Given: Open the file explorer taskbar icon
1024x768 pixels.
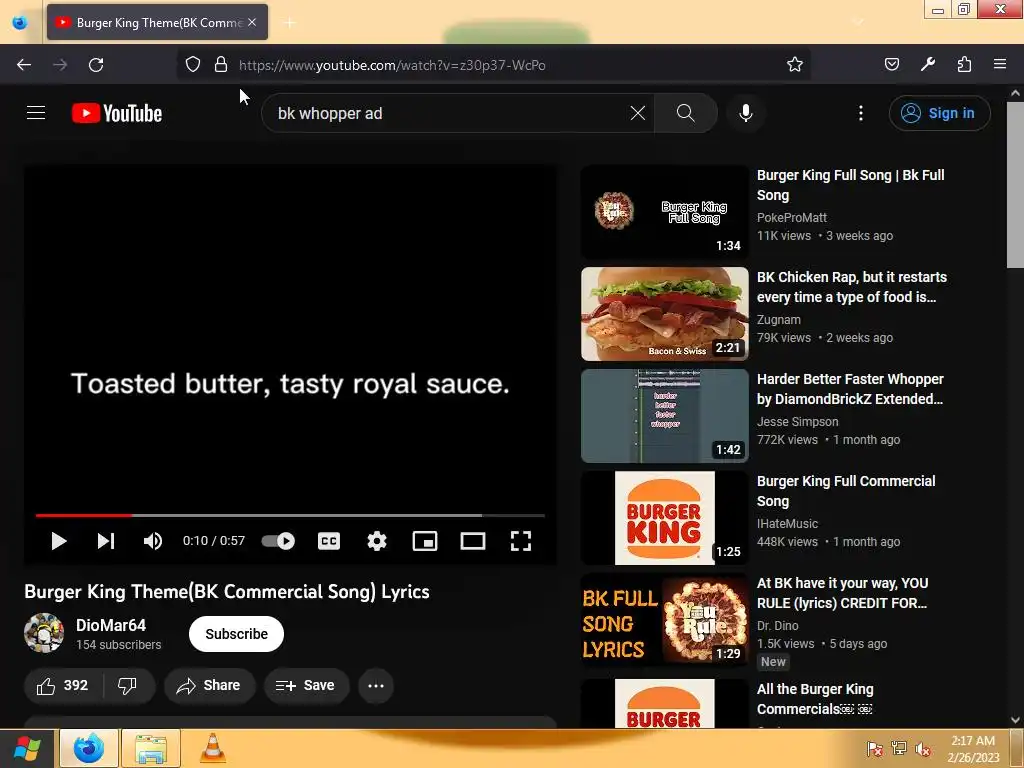Looking at the screenshot, I should (x=151, y=748).
